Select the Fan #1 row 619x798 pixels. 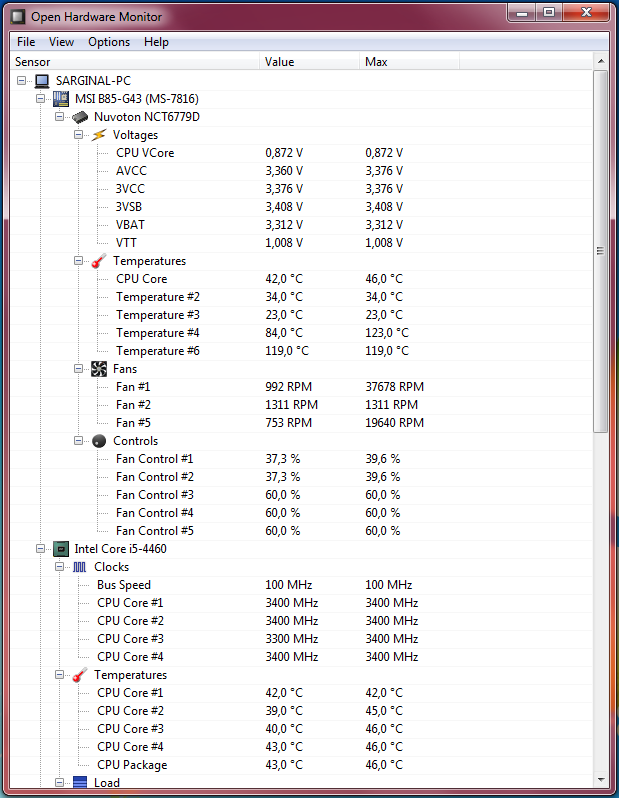point(301,387)
